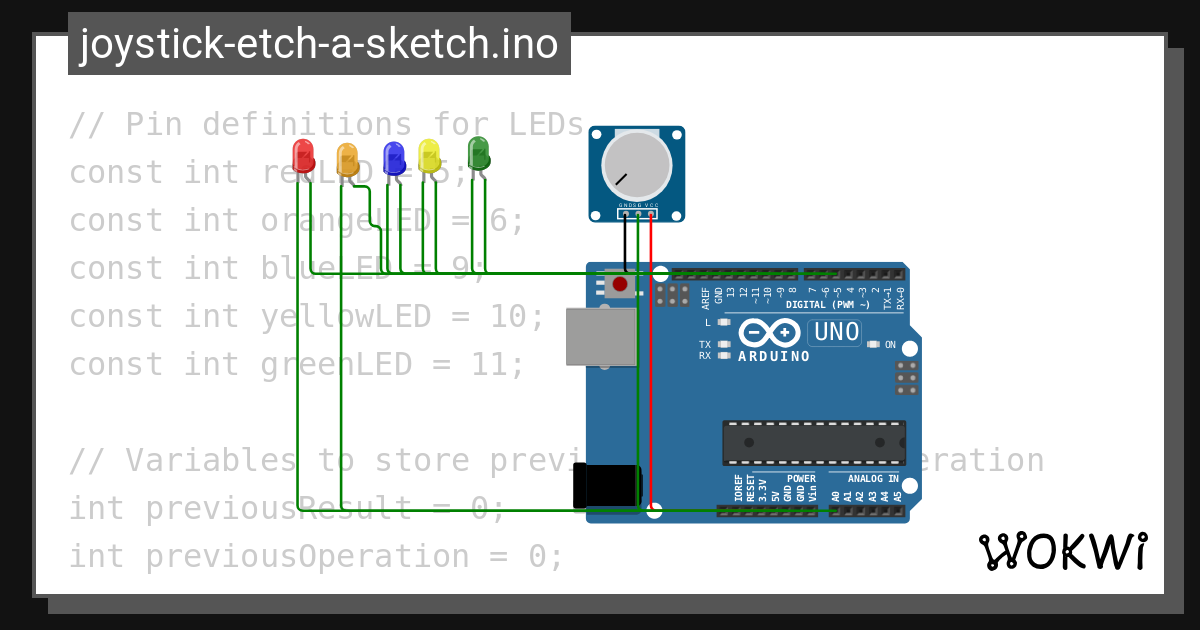Select the Arduino red reset button
Image resolution: width=1200 pixels, height=630 pixels.
620,284
